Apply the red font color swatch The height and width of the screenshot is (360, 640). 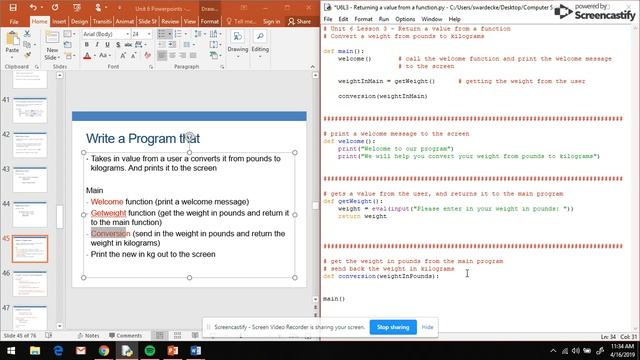pos(87,56)
